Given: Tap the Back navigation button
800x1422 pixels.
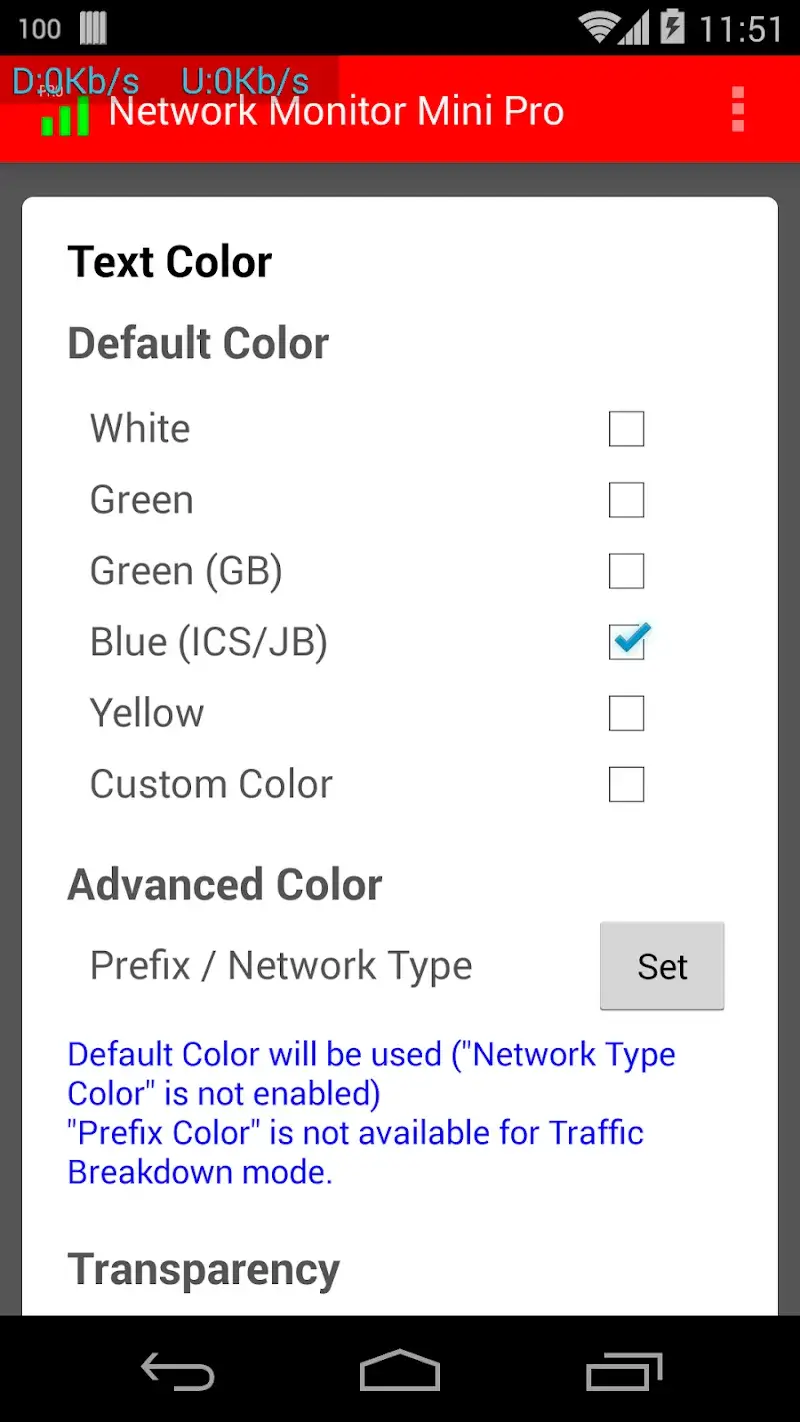Looking at the screenshot, I should point(178,1373).
